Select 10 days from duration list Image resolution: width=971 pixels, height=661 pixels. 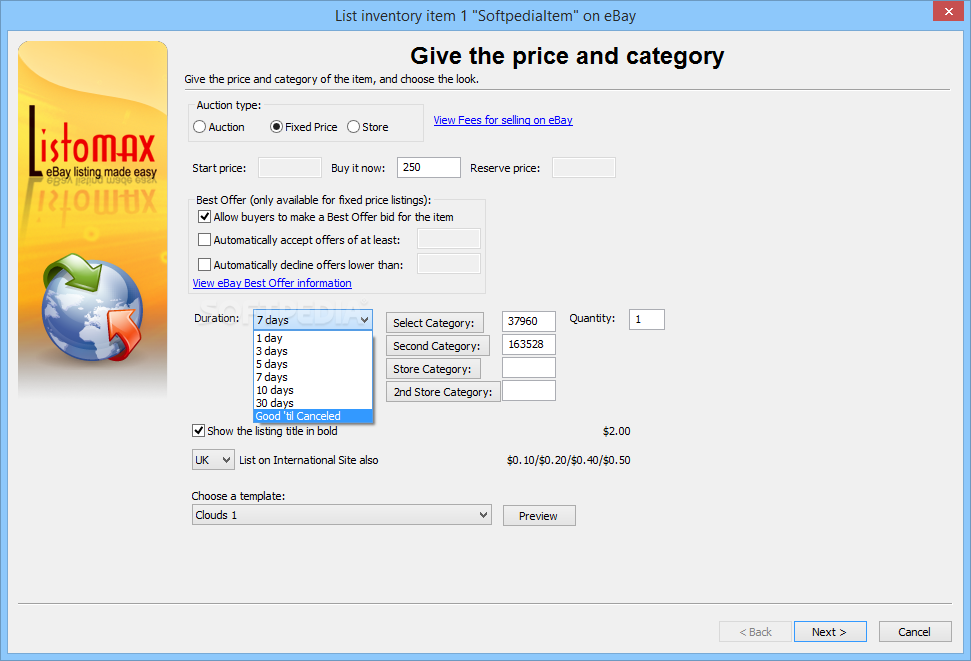click(x=313, y=390)
